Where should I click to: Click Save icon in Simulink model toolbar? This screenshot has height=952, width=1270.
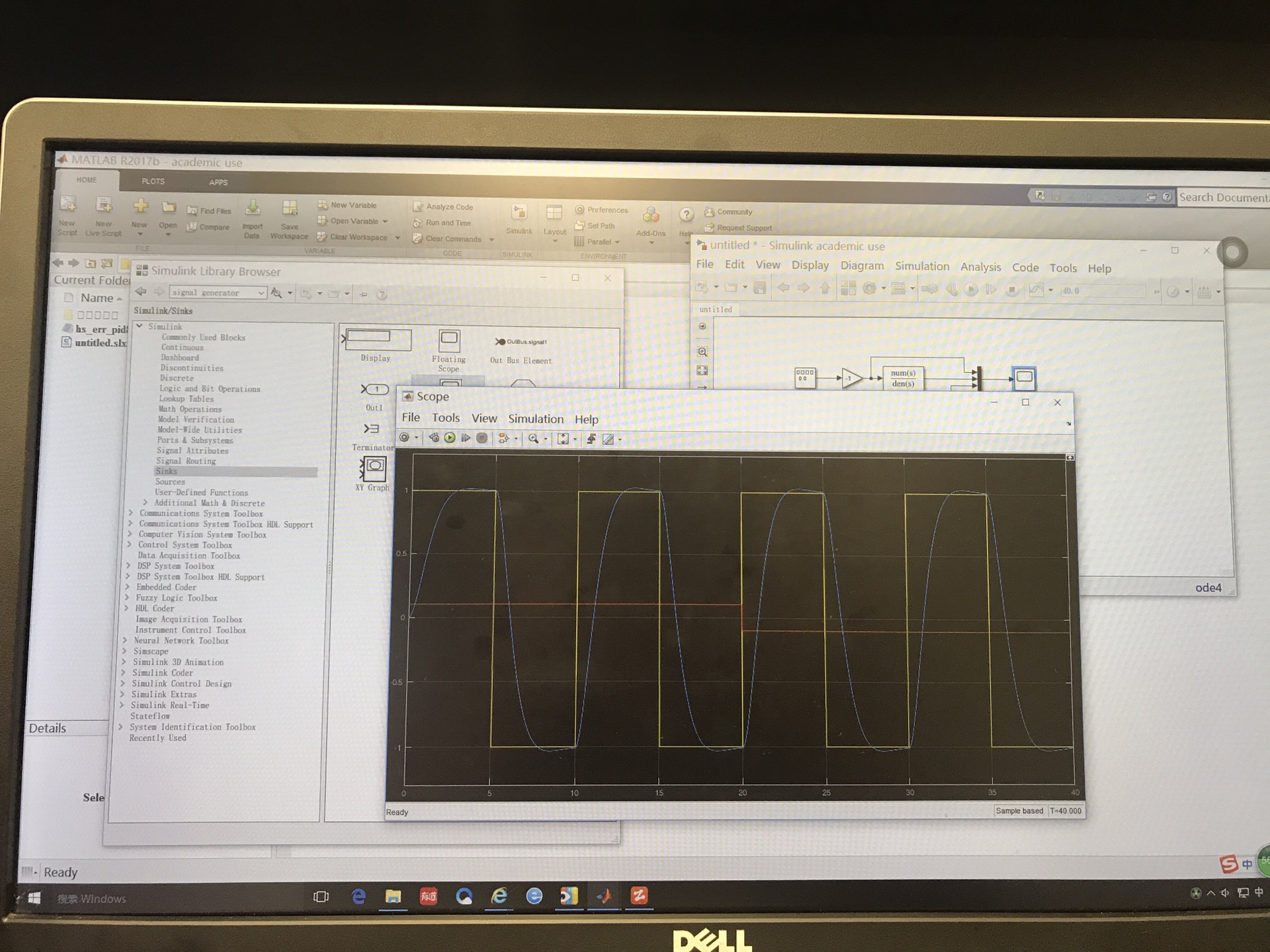click(759, 288)
